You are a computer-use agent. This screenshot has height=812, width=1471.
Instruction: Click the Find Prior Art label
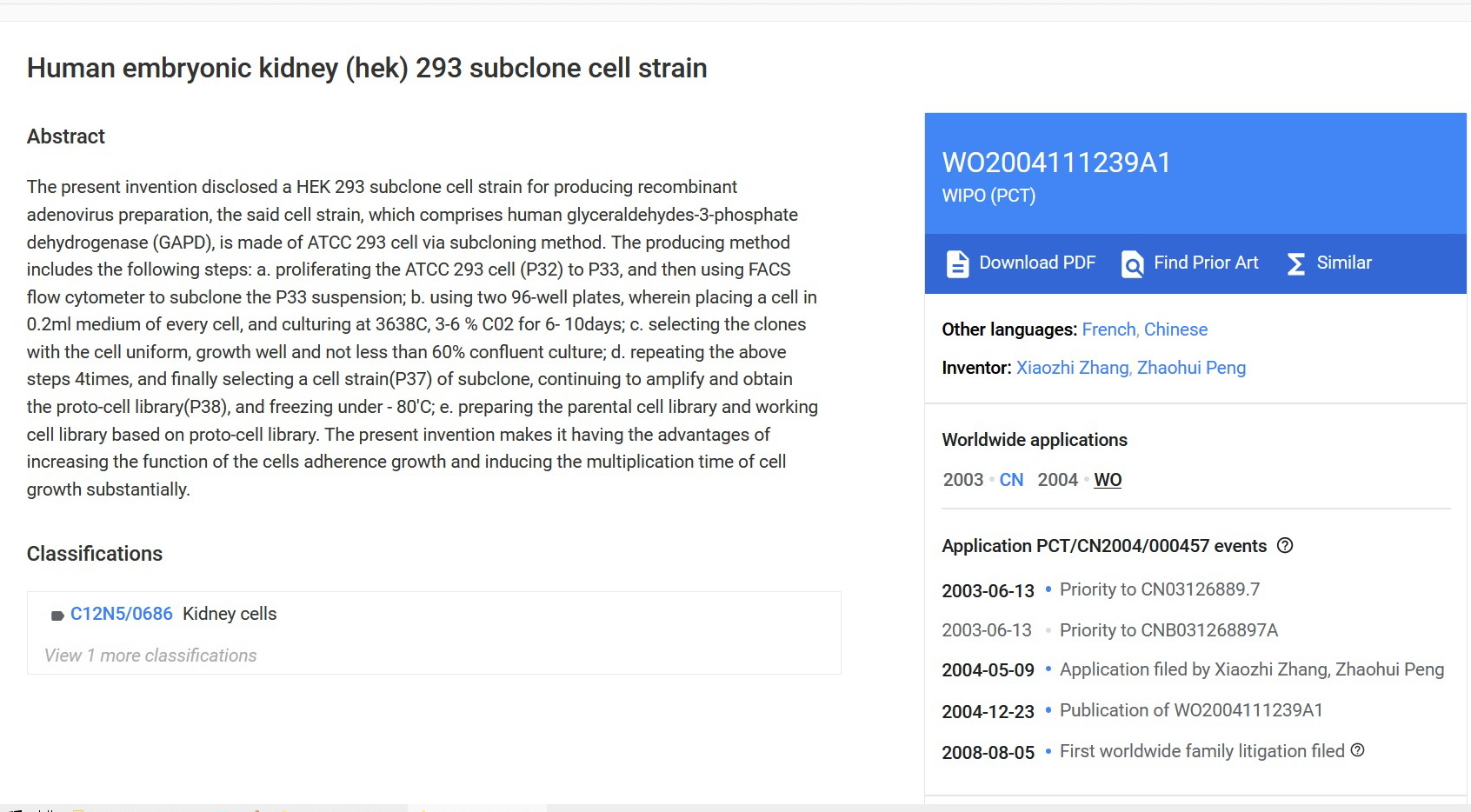pyautogui.click(x=1206, y=263)
